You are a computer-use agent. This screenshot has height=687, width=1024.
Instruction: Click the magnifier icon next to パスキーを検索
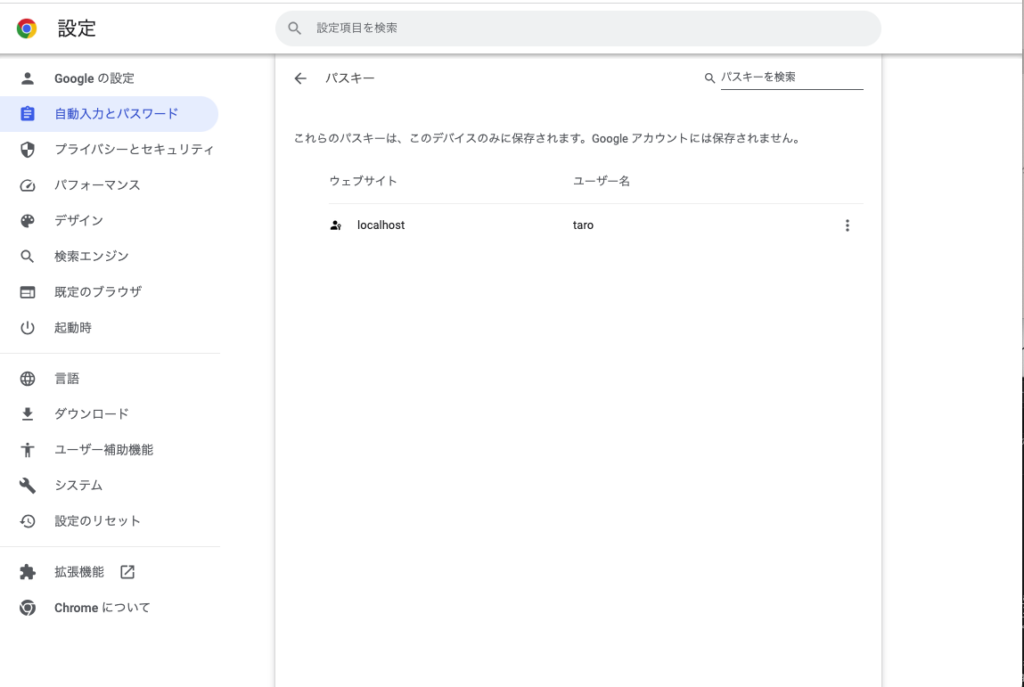709,78
